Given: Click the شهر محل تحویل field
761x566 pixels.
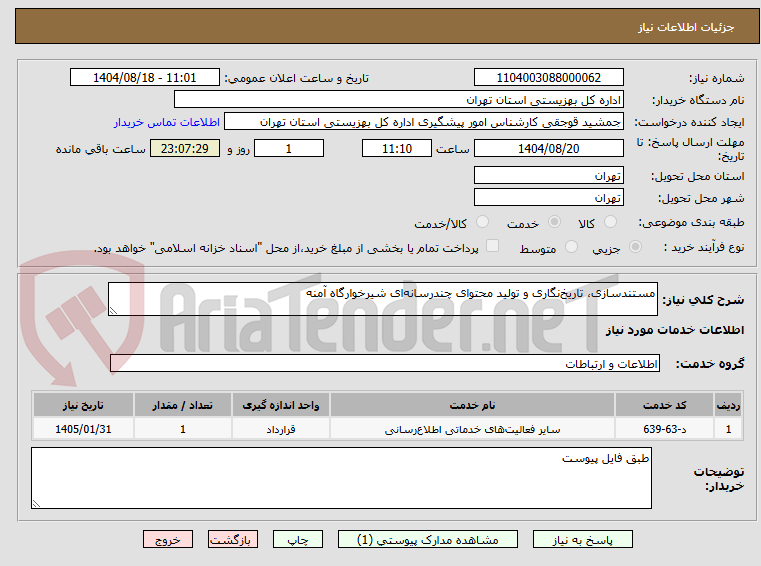Looking at the screenshot, I should [x=548, y=198].
